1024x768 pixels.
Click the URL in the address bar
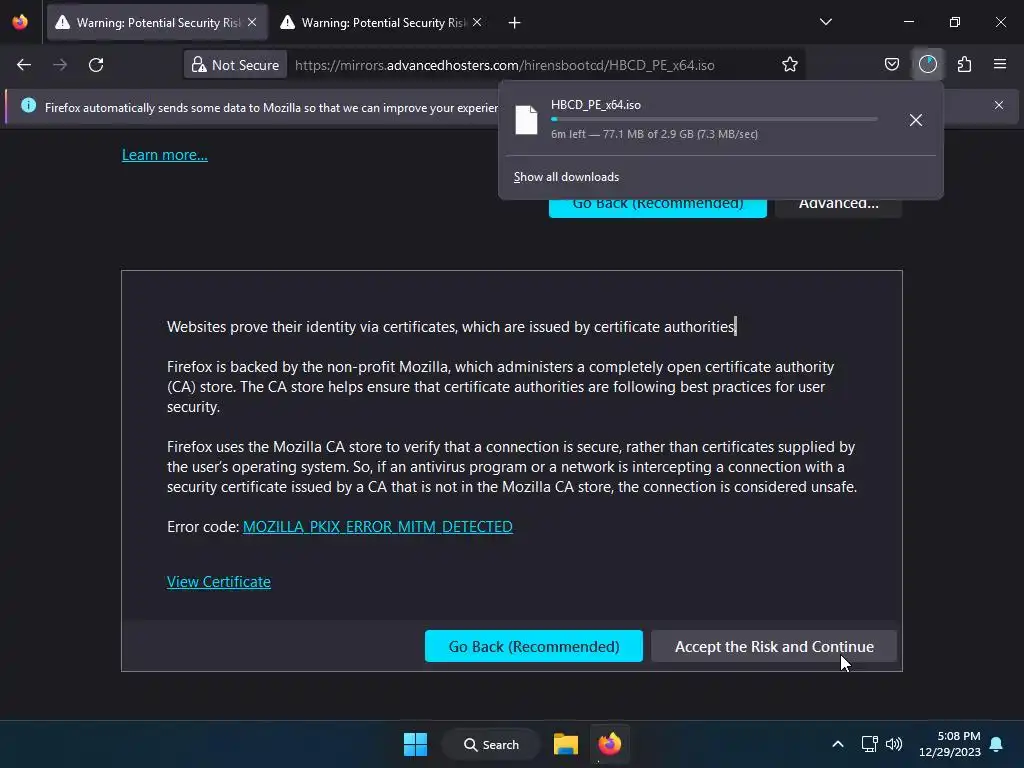504,65
